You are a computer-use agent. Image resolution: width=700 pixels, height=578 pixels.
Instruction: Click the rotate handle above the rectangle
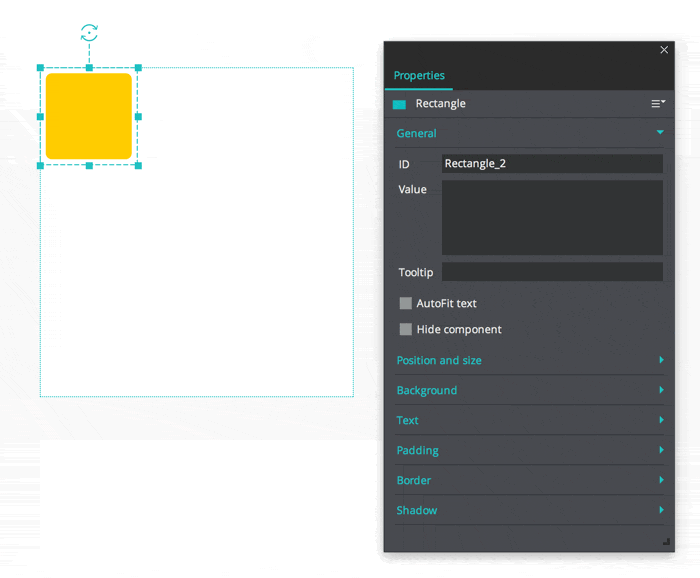click(89, 33)
